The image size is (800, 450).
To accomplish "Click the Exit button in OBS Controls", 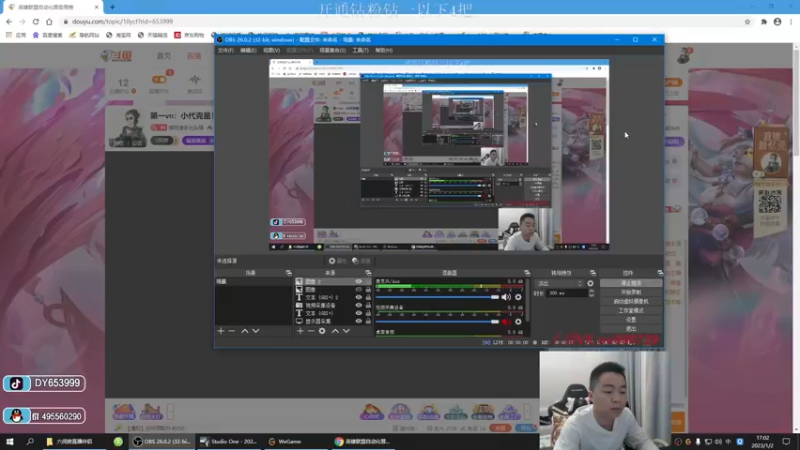I will 631,329.
